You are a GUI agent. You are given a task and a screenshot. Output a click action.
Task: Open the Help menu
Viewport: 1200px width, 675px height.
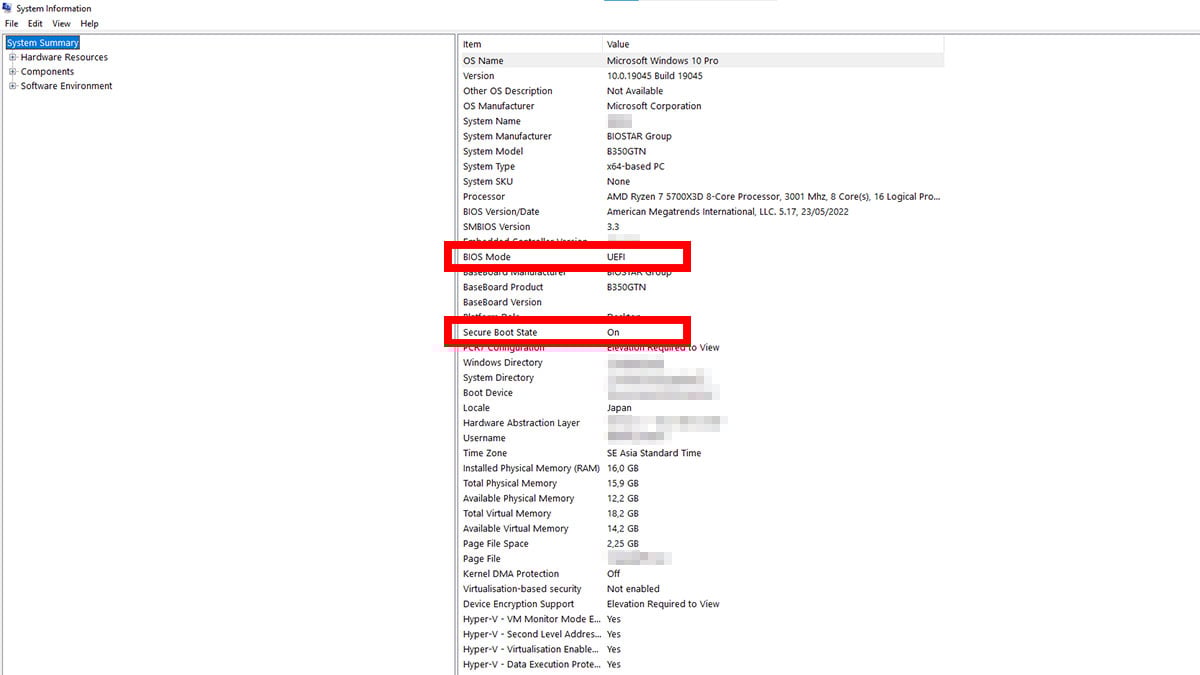[88, 23]
